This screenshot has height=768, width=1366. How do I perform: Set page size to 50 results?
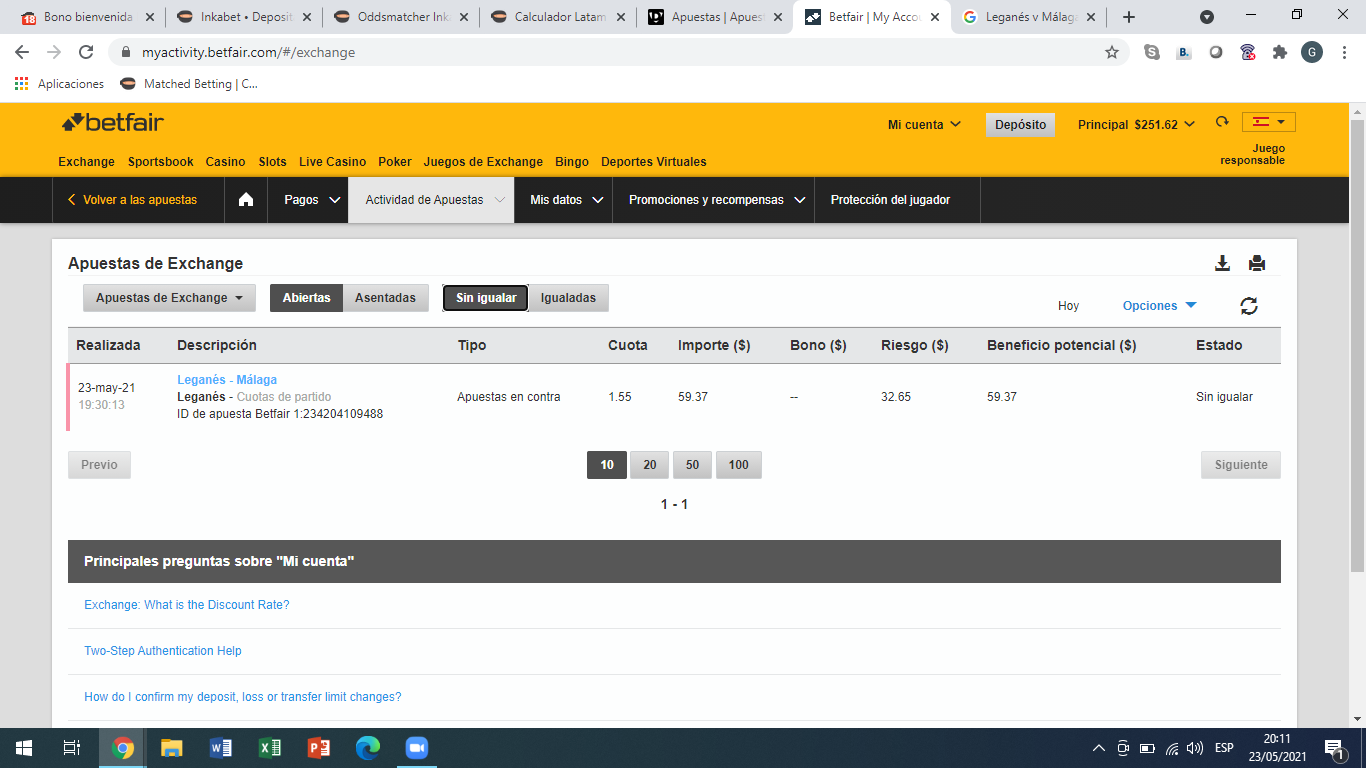click(692, 465)
